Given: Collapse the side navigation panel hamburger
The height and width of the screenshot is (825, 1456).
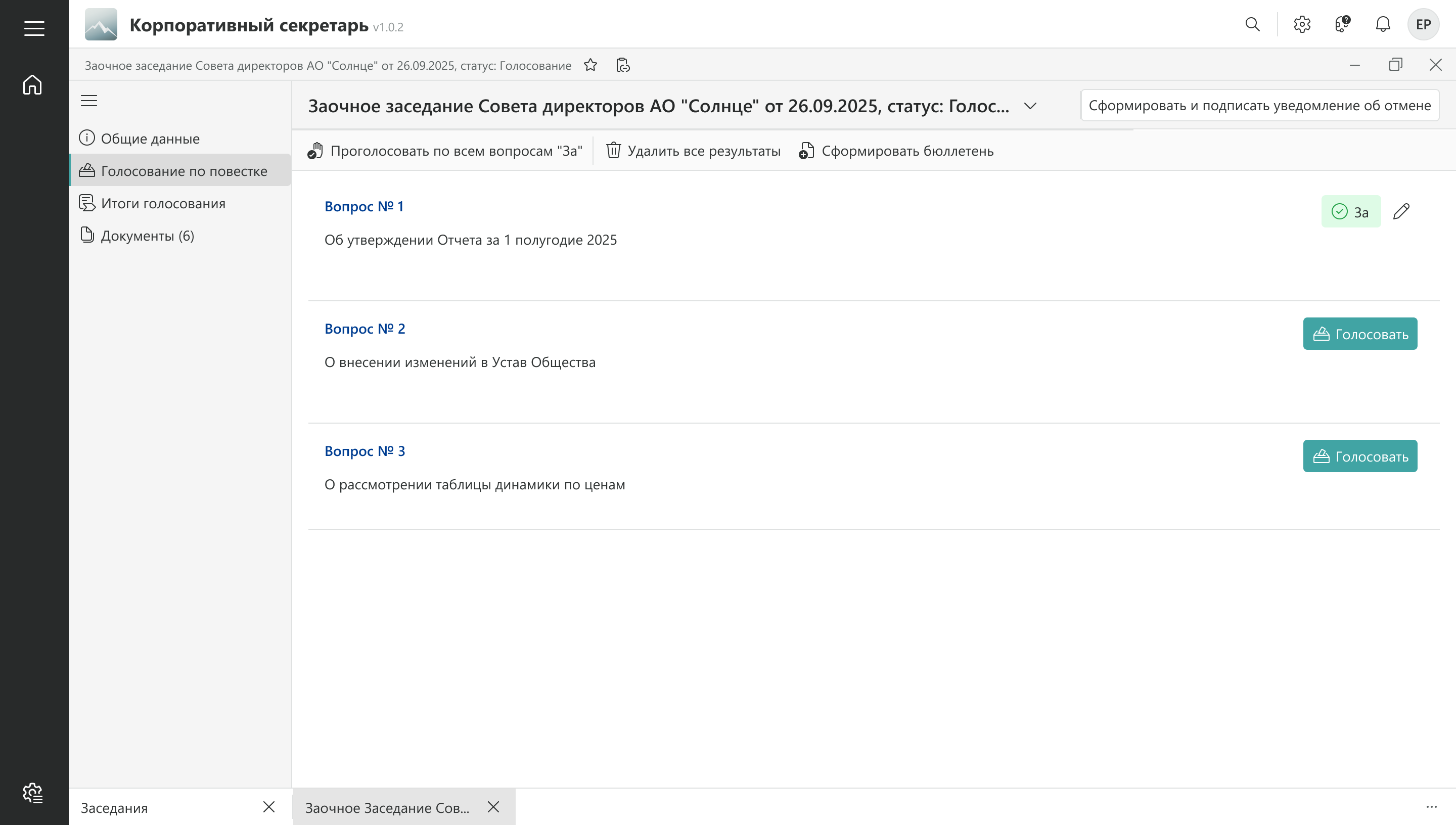Looking at the screenshot, I should pos(89,101).
